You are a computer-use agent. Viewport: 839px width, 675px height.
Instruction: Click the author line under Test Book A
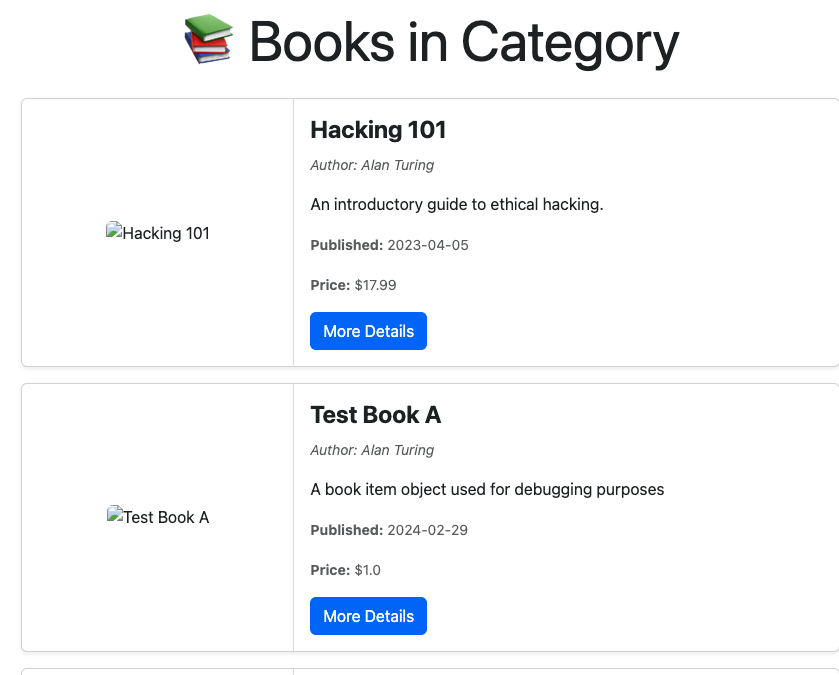pos(372,450)
